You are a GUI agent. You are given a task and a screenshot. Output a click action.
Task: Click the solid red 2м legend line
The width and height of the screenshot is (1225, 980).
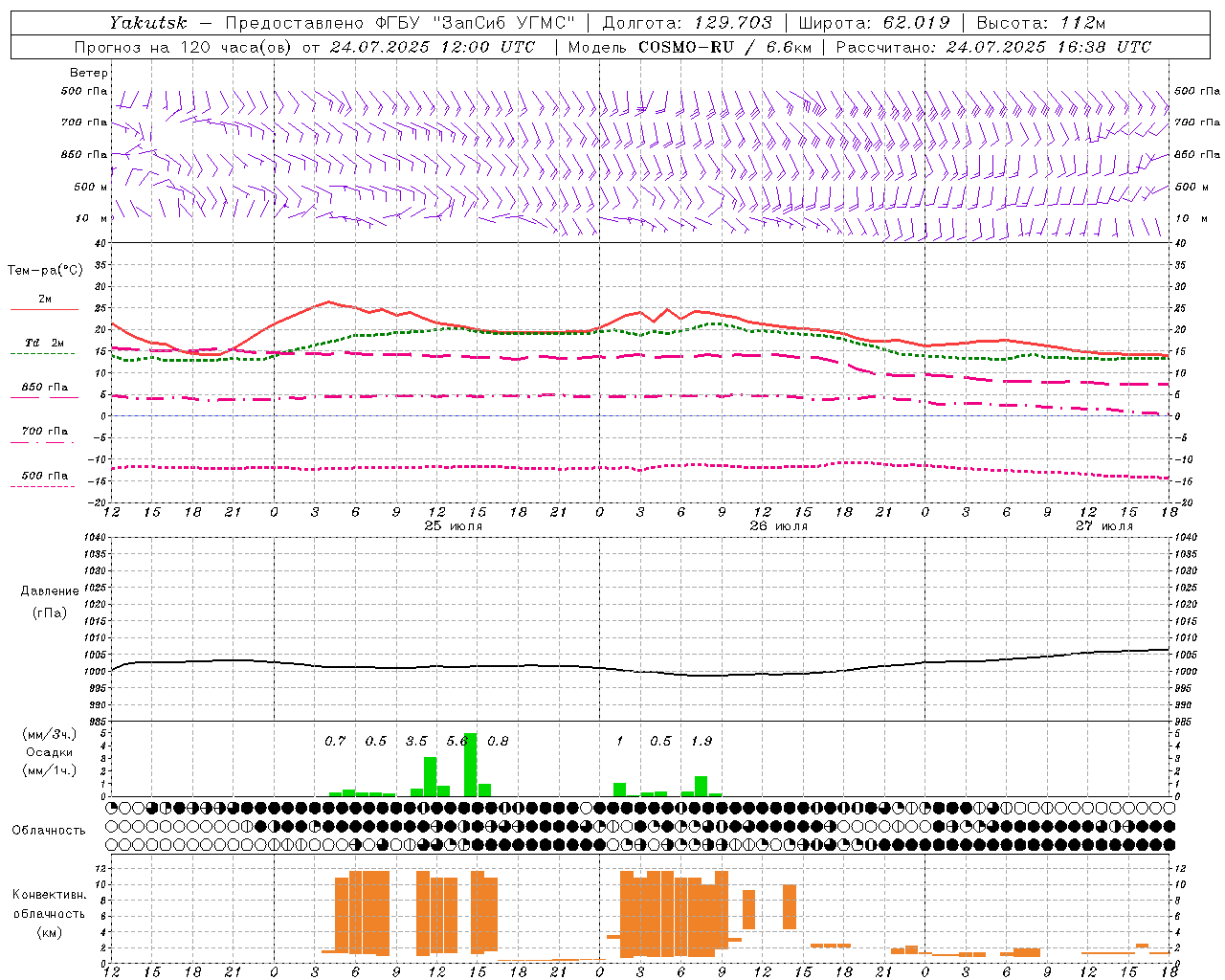44,310
